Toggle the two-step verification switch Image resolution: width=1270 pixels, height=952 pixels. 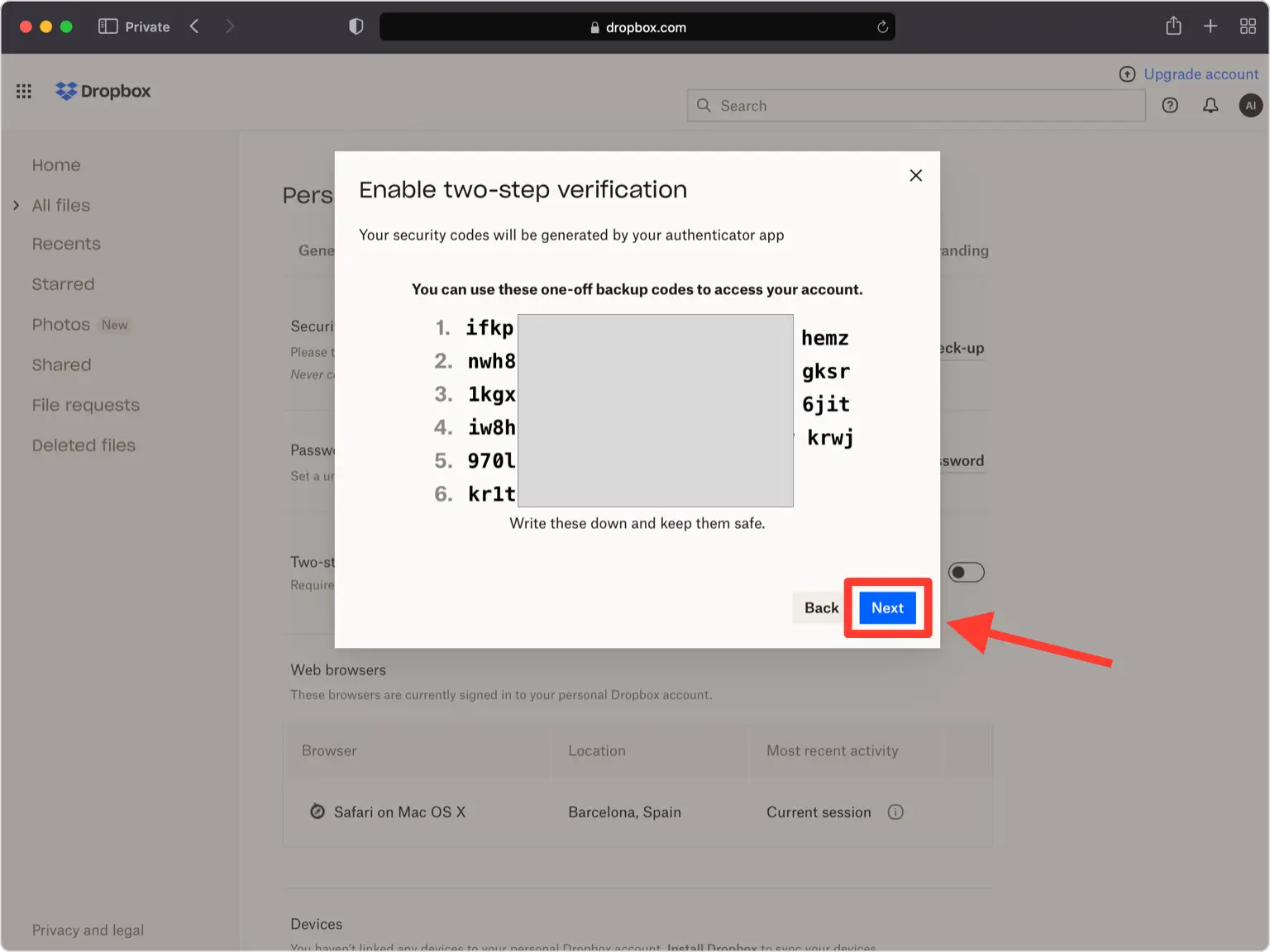point(966,572)
